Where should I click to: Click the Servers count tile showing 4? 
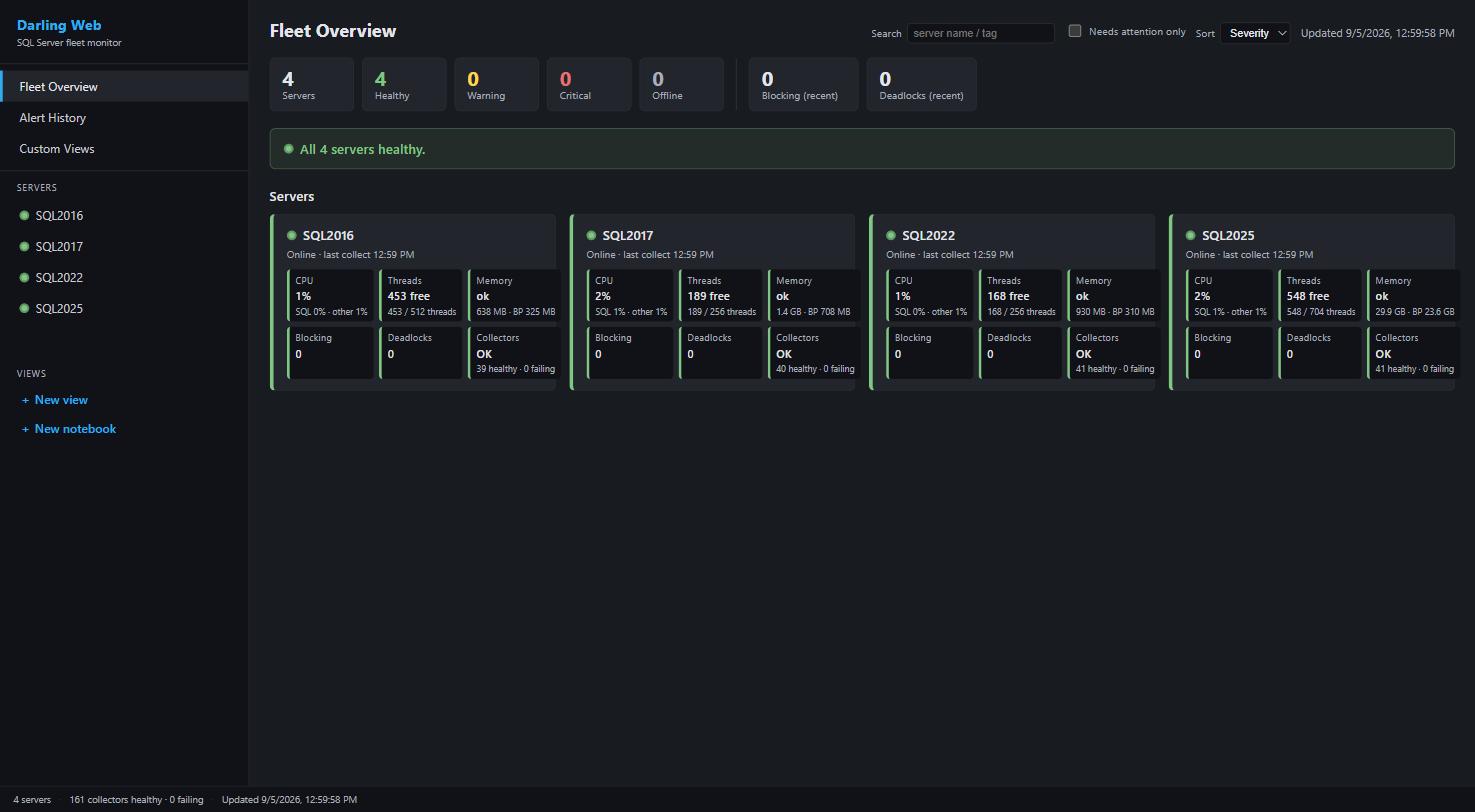pos(311,84)
